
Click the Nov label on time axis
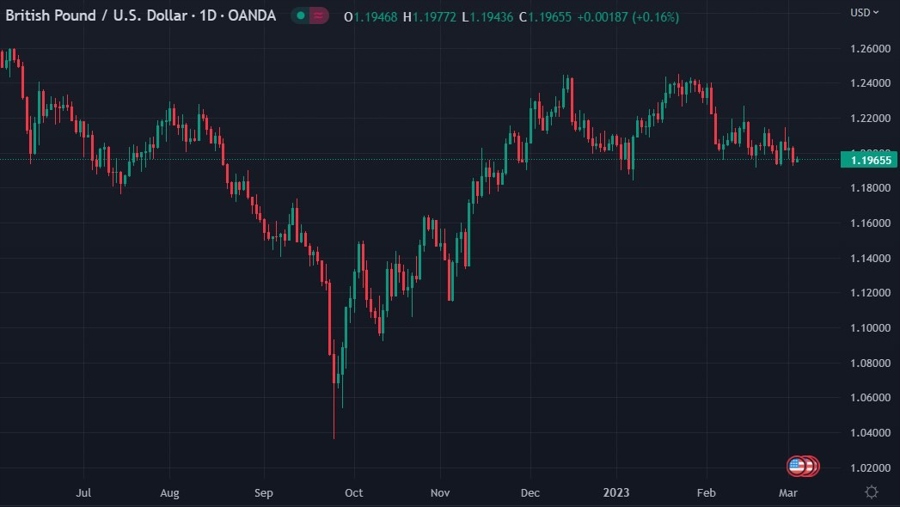440,493
